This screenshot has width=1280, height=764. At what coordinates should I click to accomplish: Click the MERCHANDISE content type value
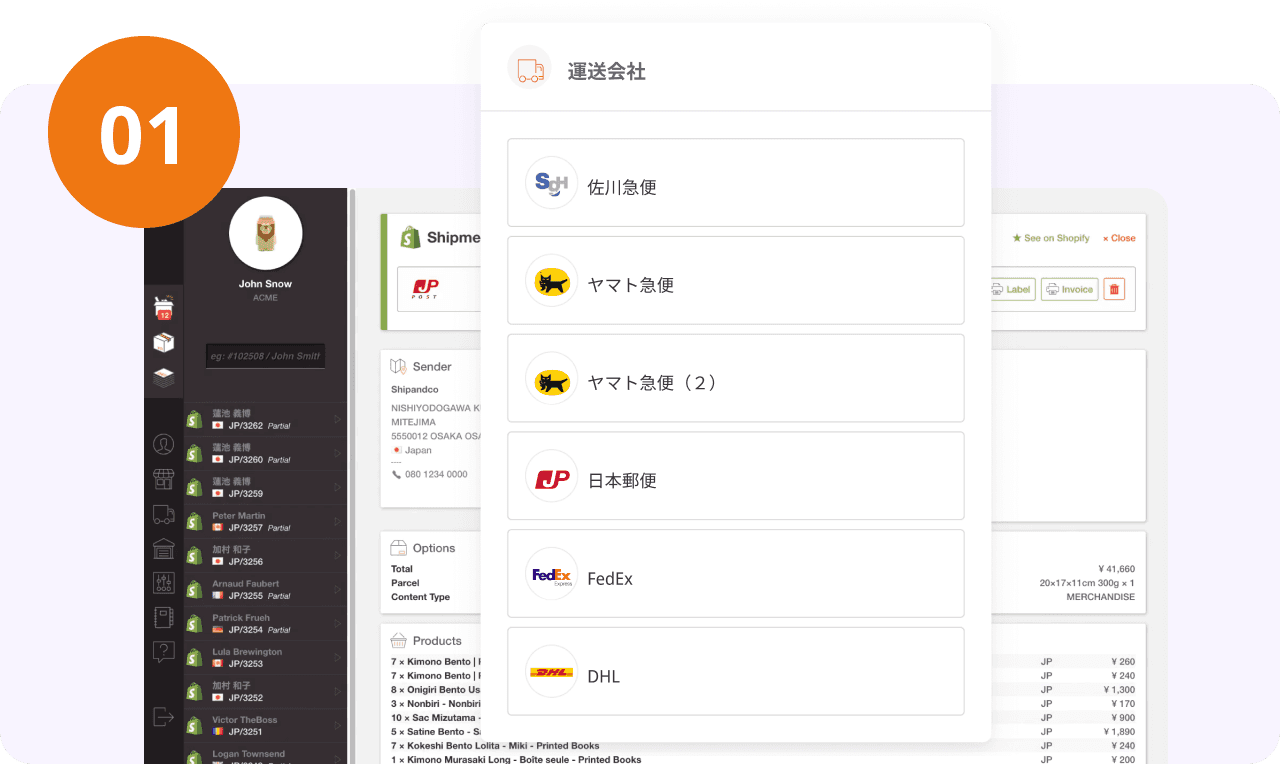(1100, 597)
